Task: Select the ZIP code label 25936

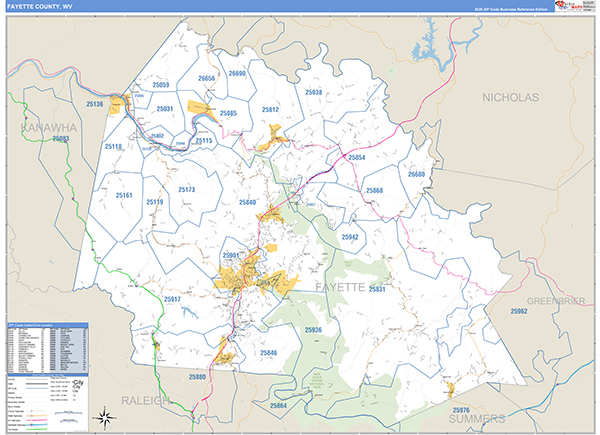Action: click(x=313, y=330)
